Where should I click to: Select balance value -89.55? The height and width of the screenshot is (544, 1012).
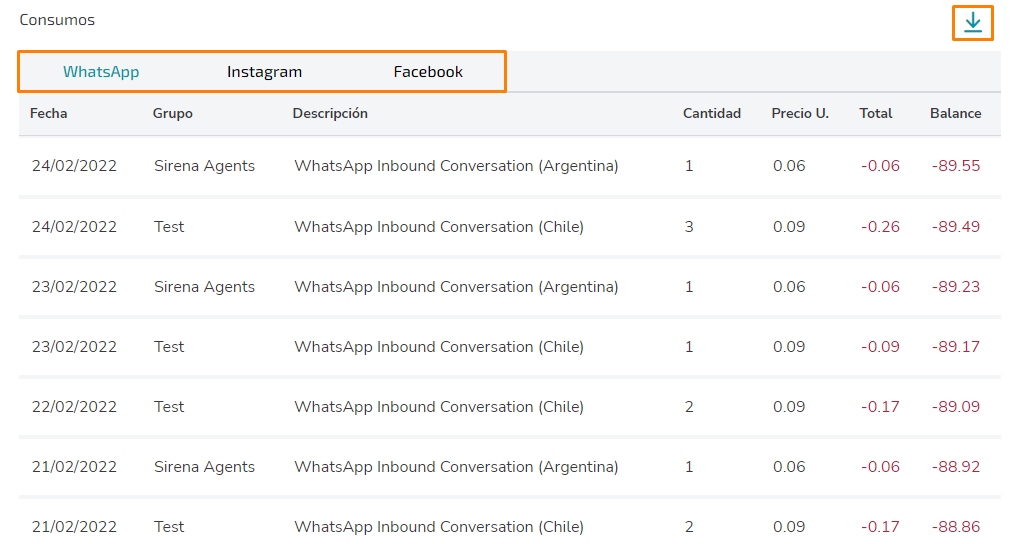[x=956, y=166]
